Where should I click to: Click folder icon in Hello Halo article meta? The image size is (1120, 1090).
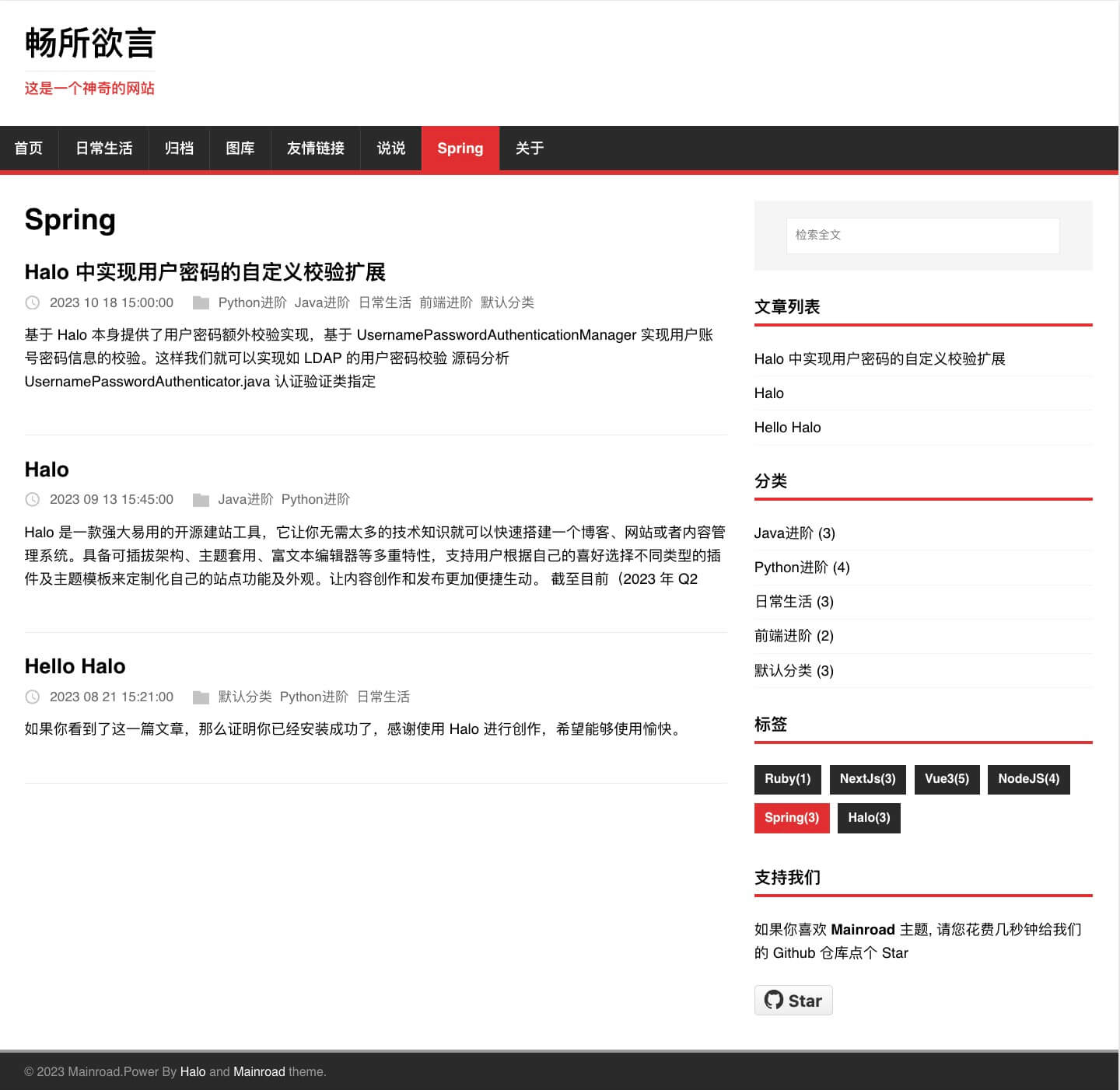pyautogui.click(x=201, y=697)
